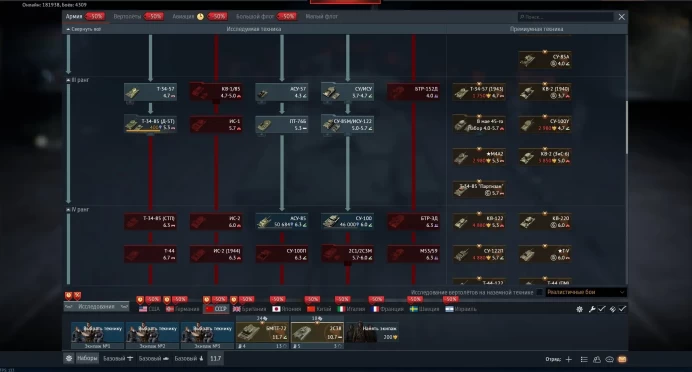This screenshot has height=372, width=692.
Task: Click the Исследования button
Action: tap(96, 307)
